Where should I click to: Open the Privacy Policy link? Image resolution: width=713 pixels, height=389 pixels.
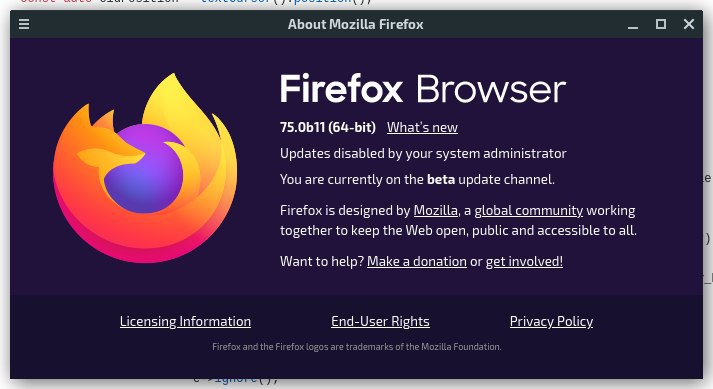[x=551, y=321]
